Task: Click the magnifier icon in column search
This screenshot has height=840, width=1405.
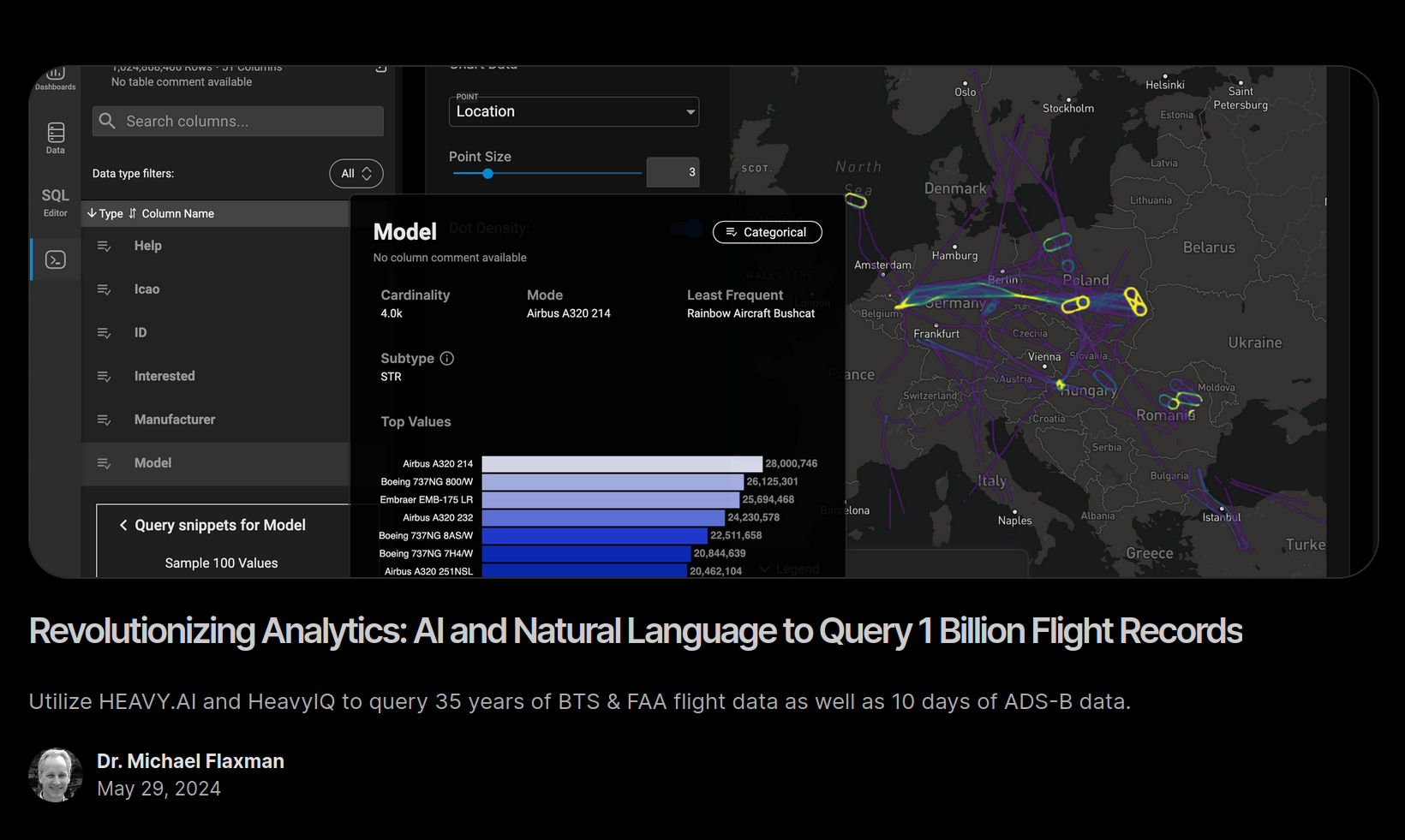Action: 107,121
